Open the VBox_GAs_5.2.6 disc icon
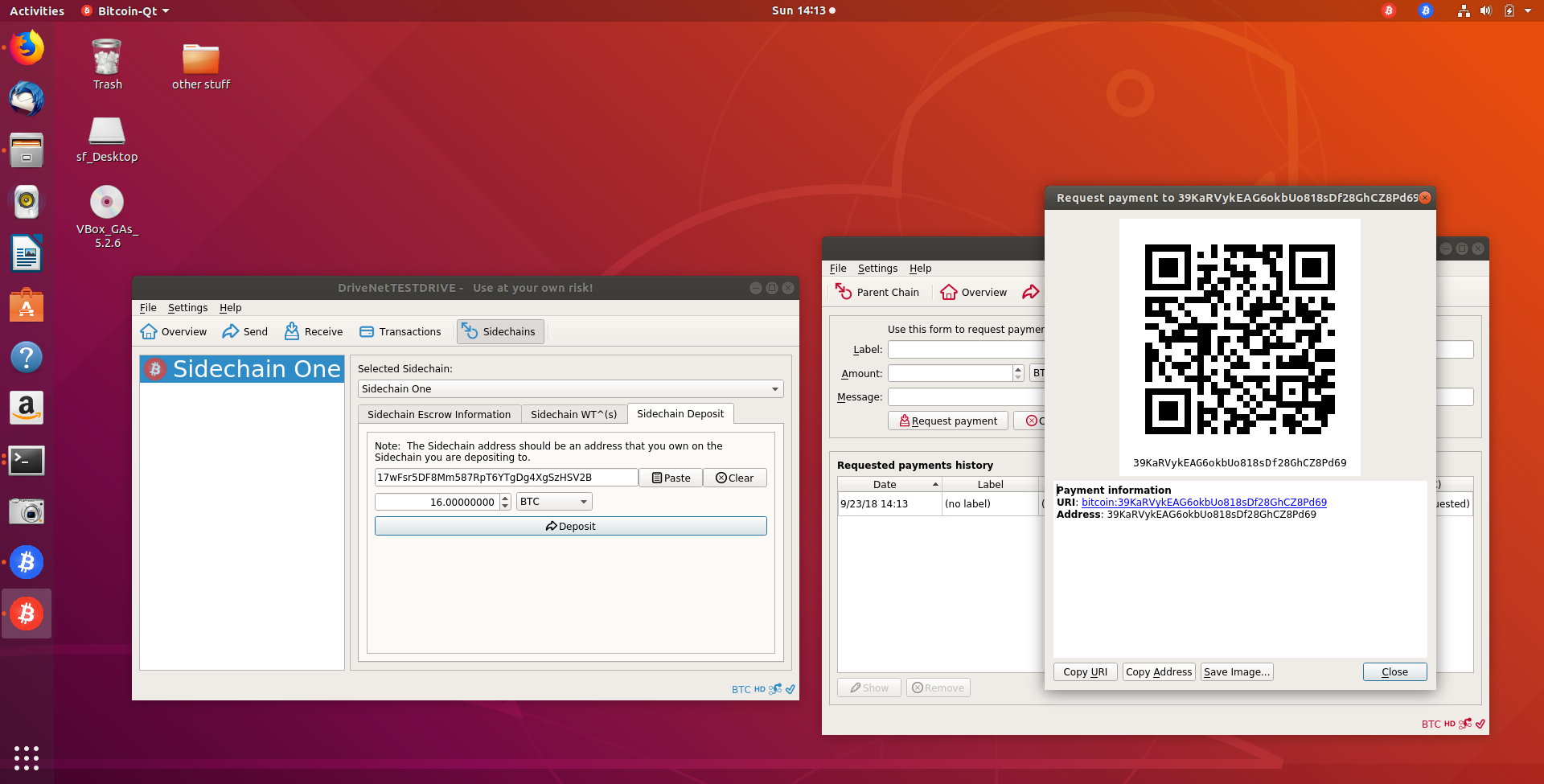This screenshot has height=784, width=1544. pyautogui.click(x=107, y=216)
